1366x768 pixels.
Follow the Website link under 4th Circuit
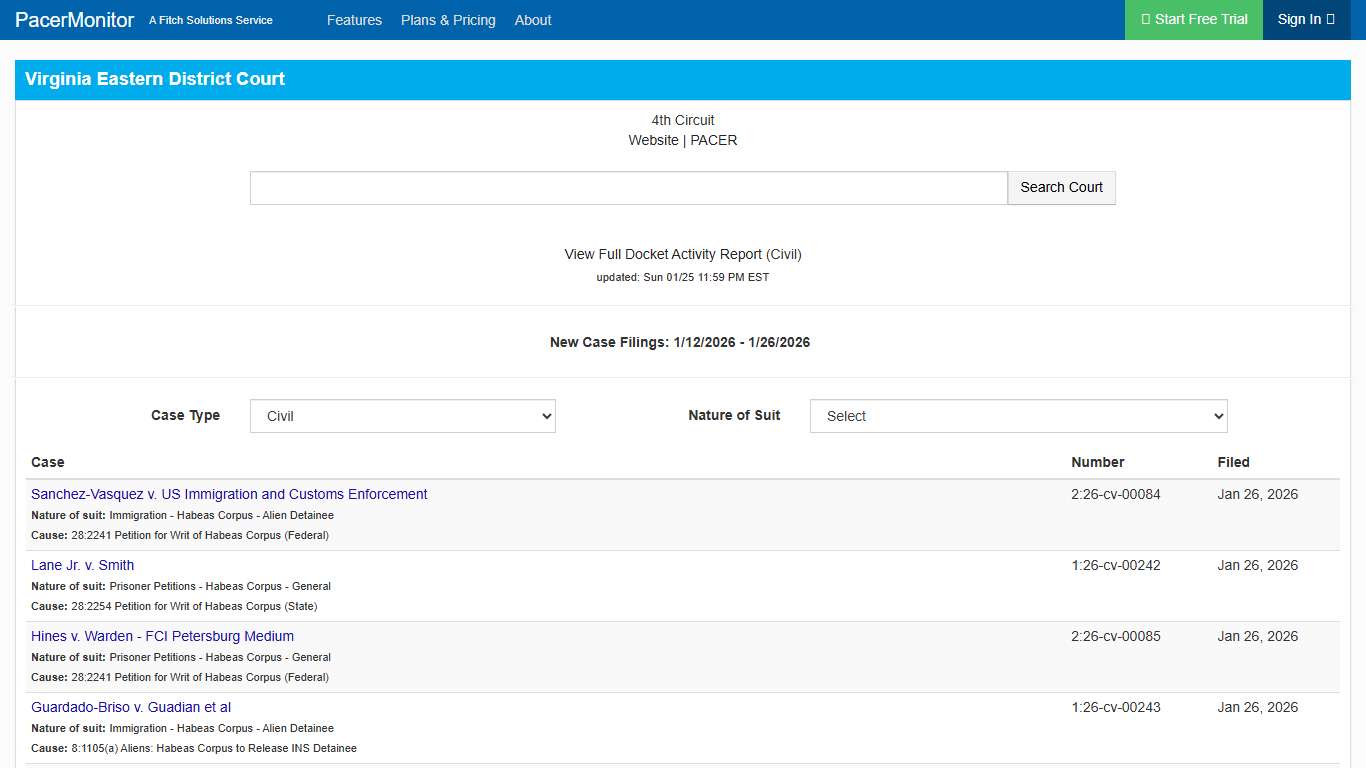click(x=654, y=140)
